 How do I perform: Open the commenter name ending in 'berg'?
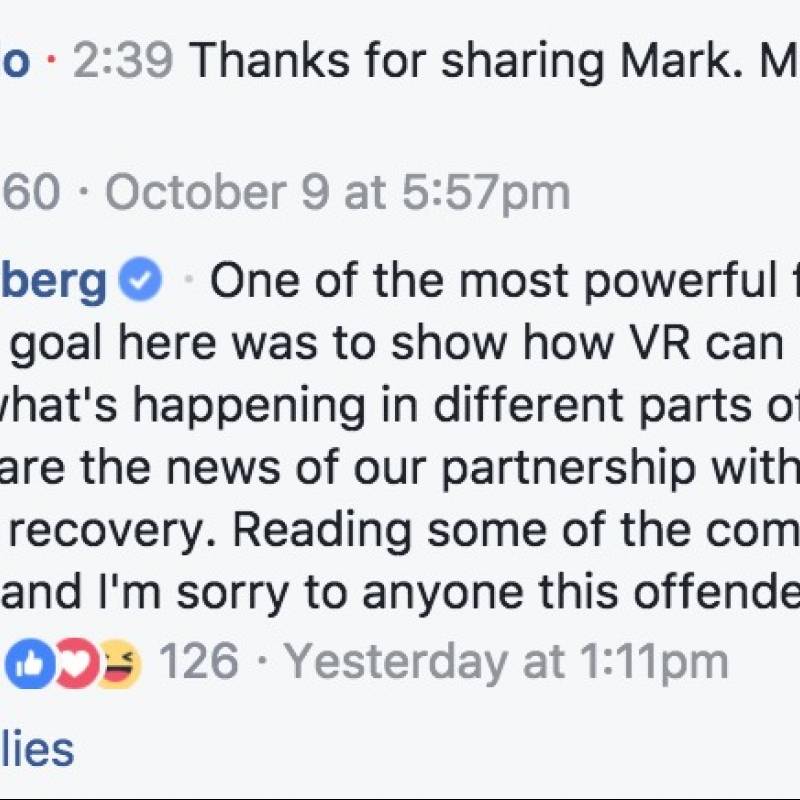click(x=53, y=282)
